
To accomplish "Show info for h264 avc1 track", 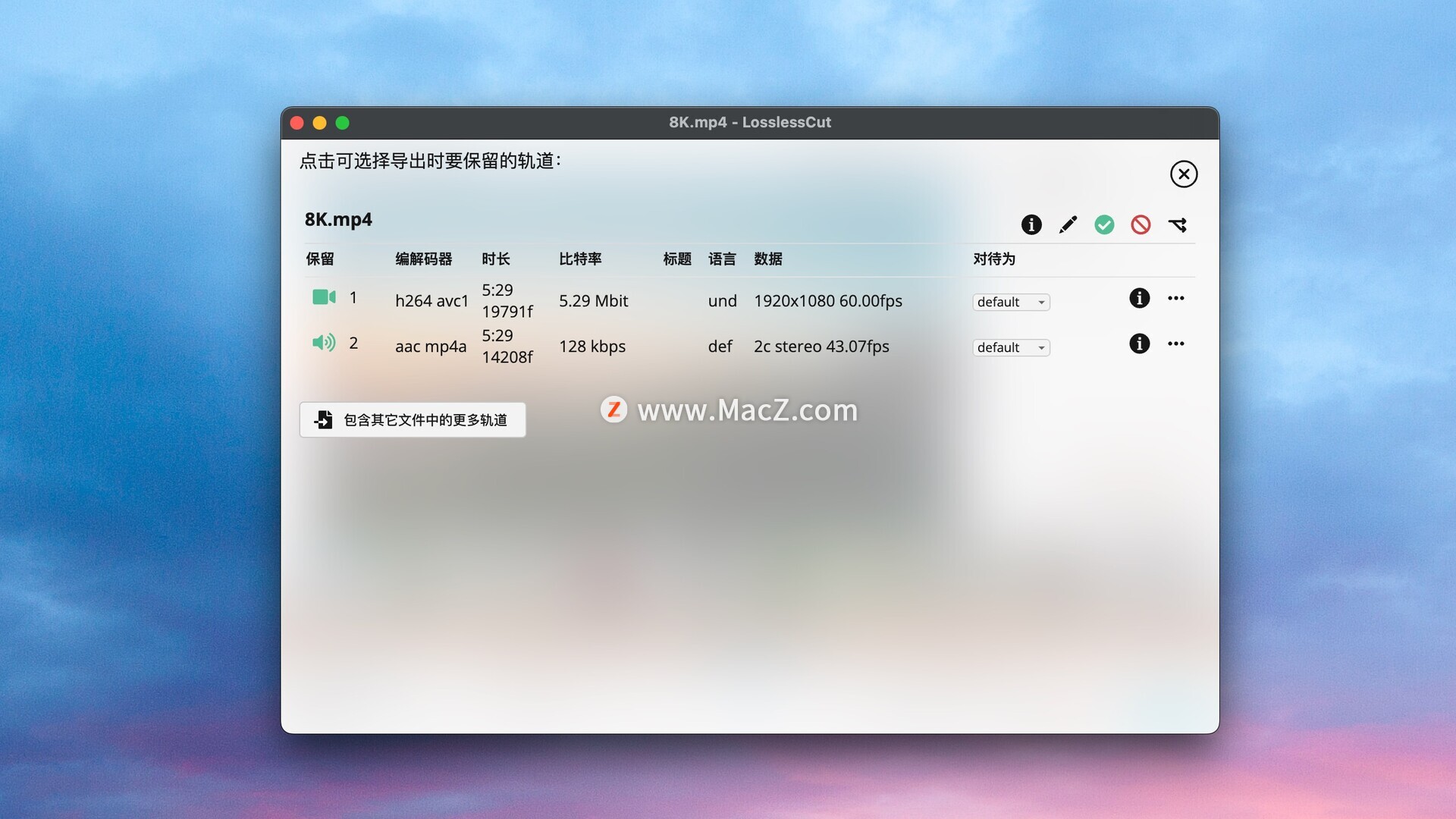I will (1139, 298).
